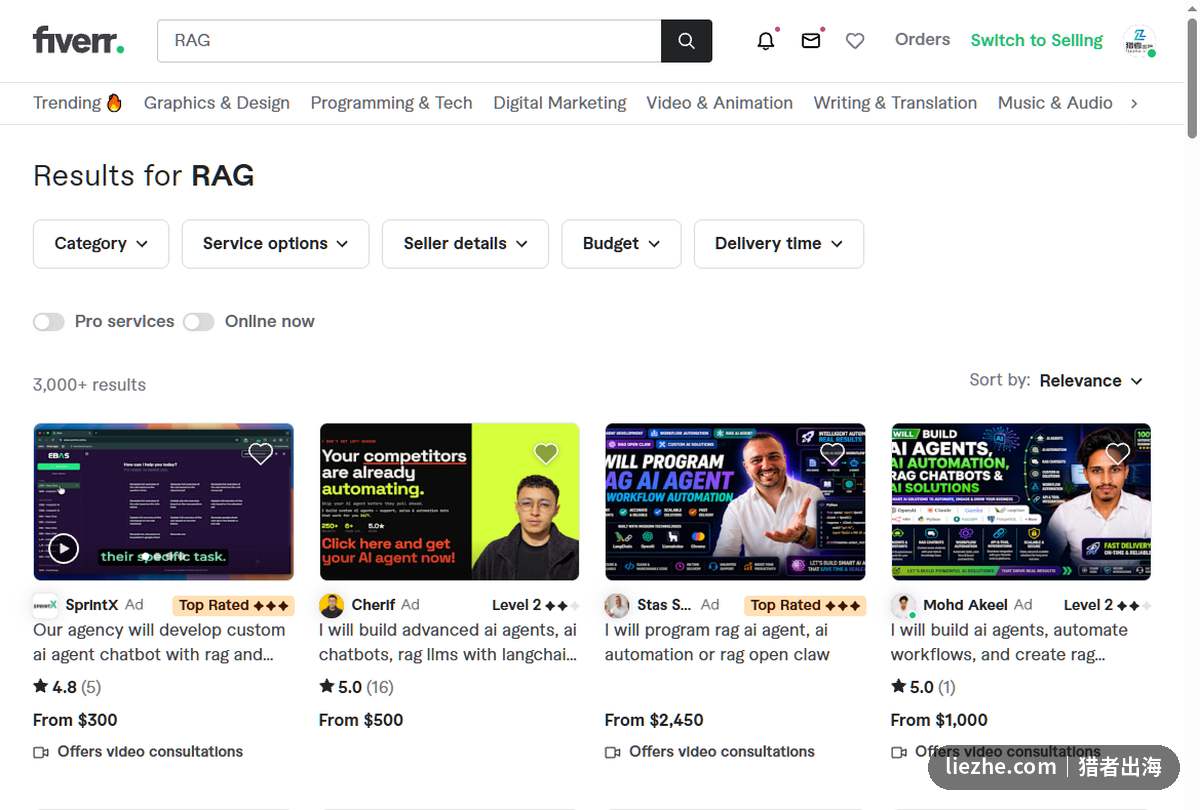The width and height of the screenshot is (1200, 810).
Task: Click the SprintX seller name
Action: tap(92, 605)
